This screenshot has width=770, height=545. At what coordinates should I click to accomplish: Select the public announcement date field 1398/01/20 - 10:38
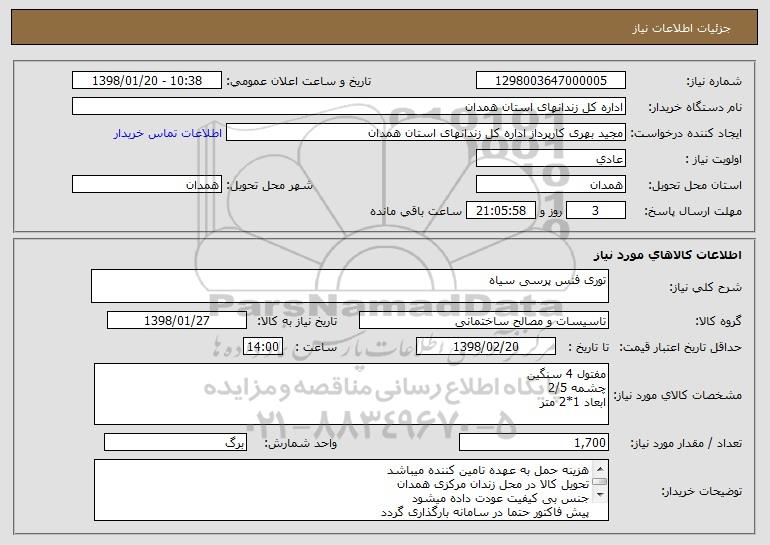147,81
